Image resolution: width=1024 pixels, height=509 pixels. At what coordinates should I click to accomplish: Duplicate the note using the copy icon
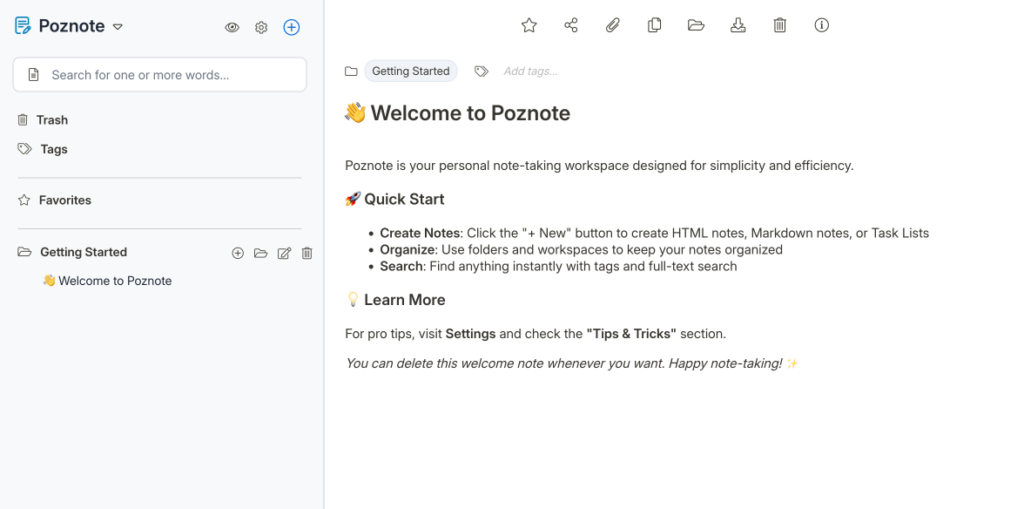click(654, 26)
